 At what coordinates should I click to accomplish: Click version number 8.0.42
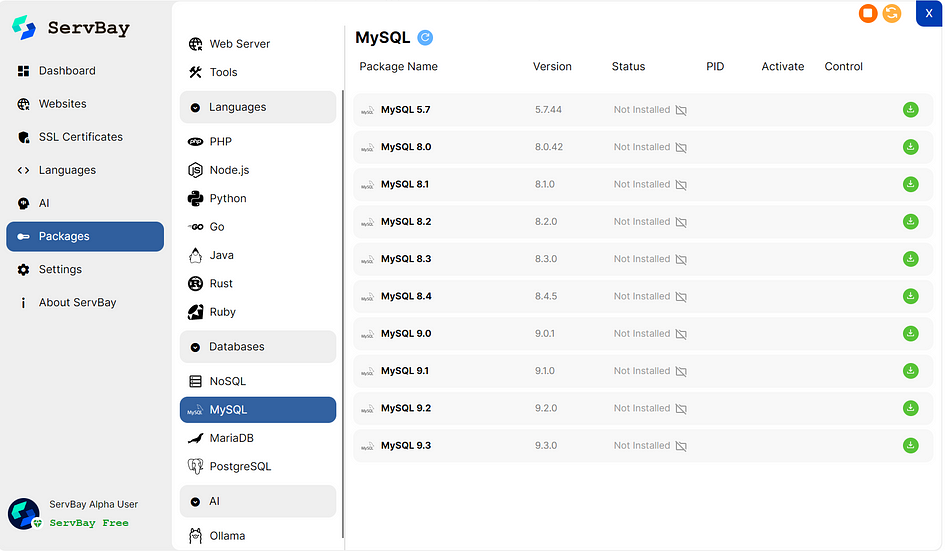[548, 147]
